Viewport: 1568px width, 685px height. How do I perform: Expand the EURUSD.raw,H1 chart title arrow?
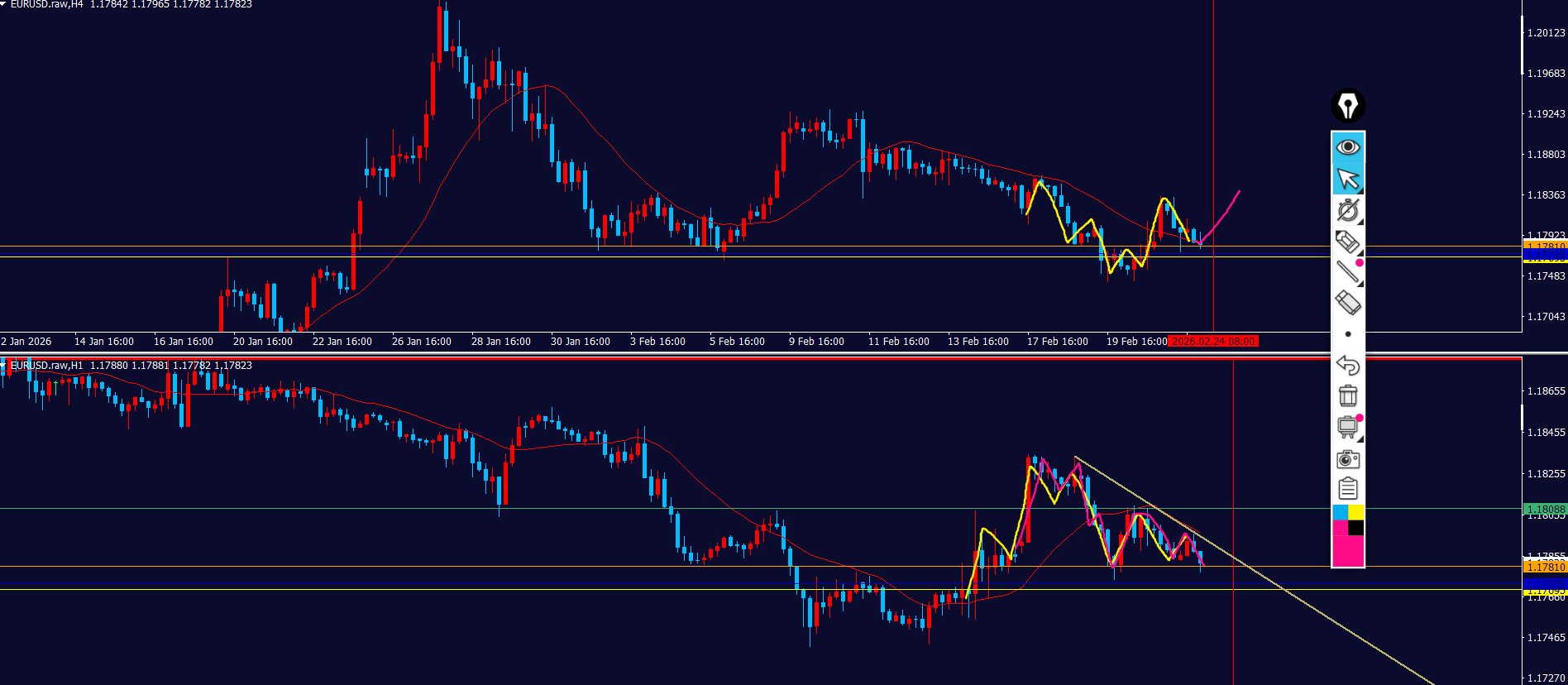pyautogui.click(x=3, y=365)
